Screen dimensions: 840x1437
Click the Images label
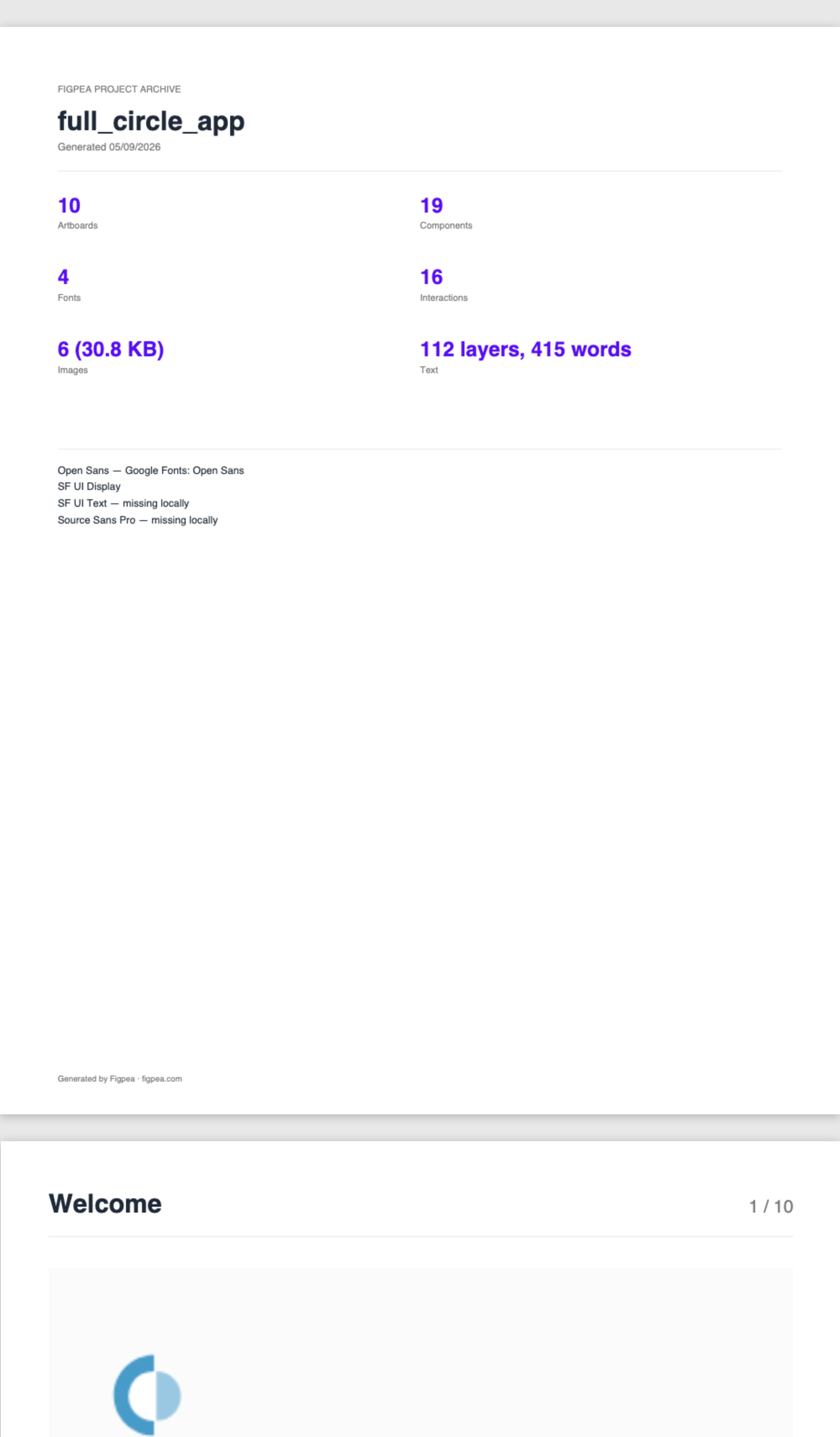[x=72, y=370]
